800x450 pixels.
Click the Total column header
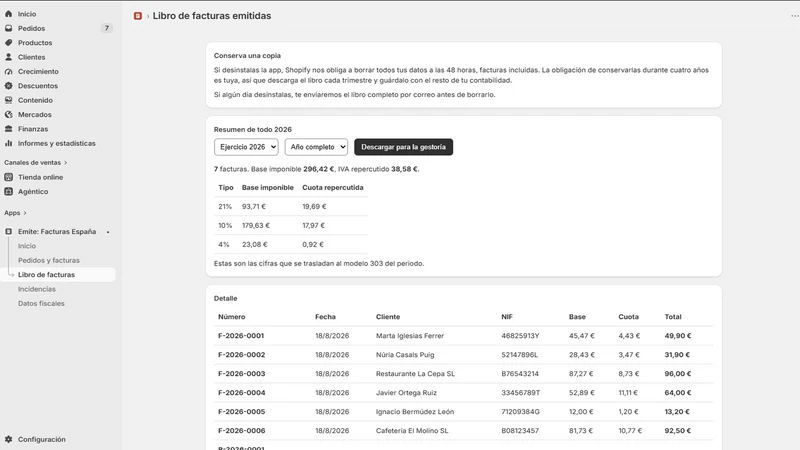(x=673, y=317)
